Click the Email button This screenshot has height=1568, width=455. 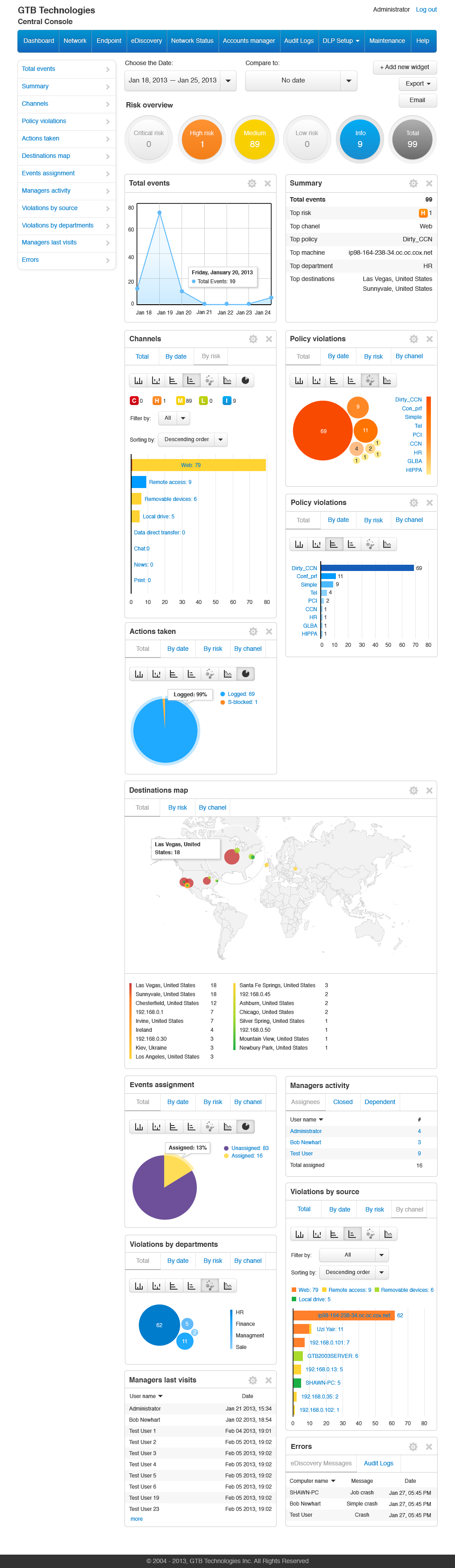click(x=418, y=100)
